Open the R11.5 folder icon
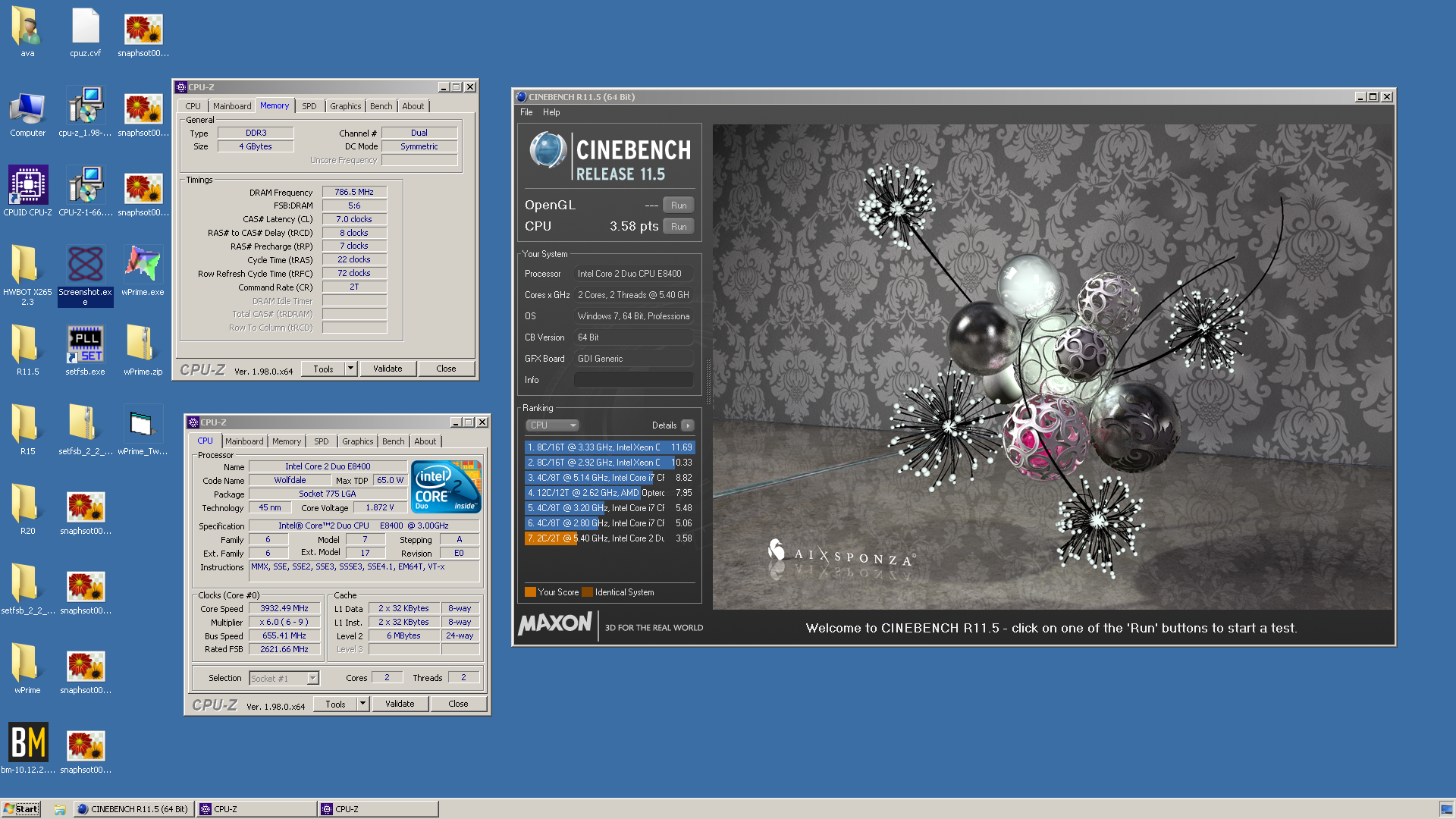The width and height of the screenshot is (1456, 819). pyautogui.click(x=27, y=350)
